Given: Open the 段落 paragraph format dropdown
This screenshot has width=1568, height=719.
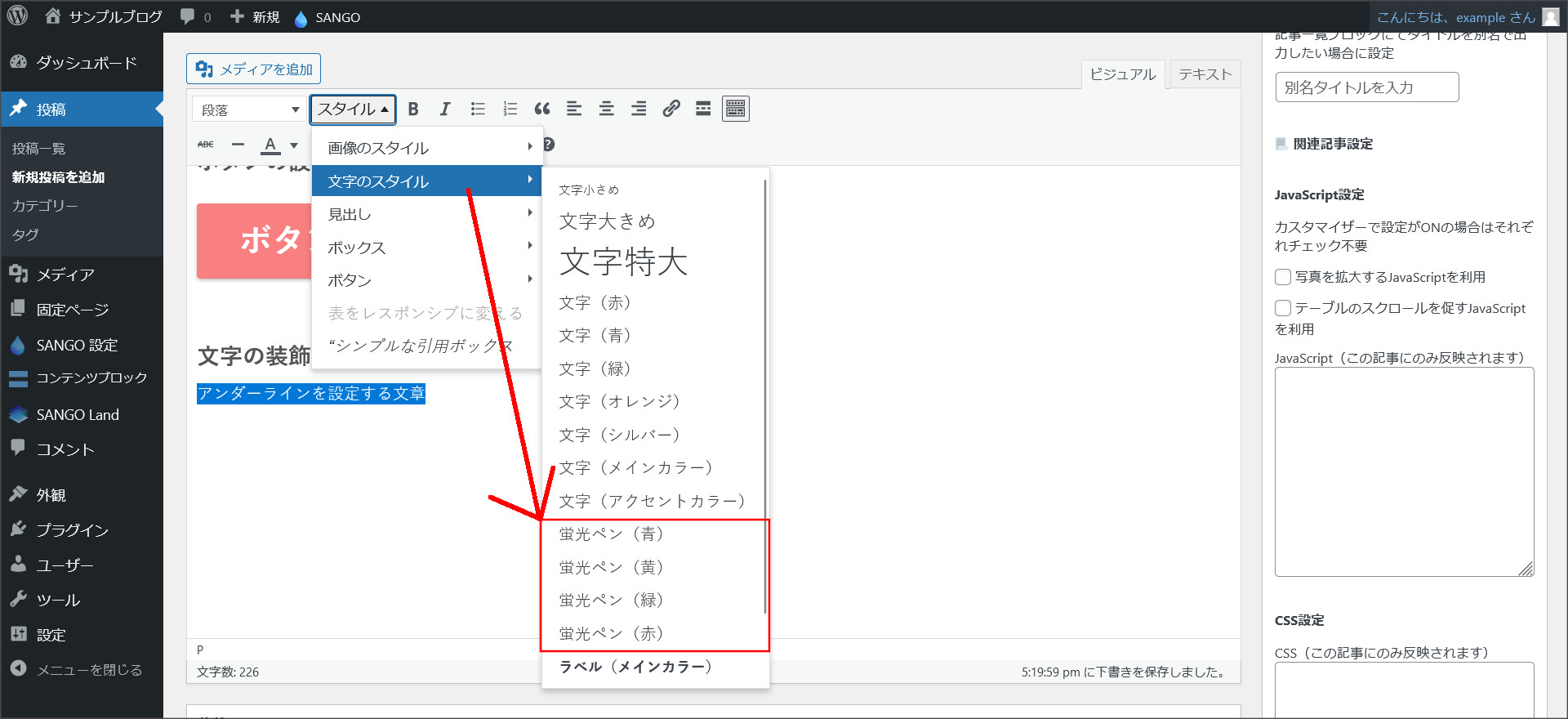Looking at the screenshot, I should pos(249,109).
